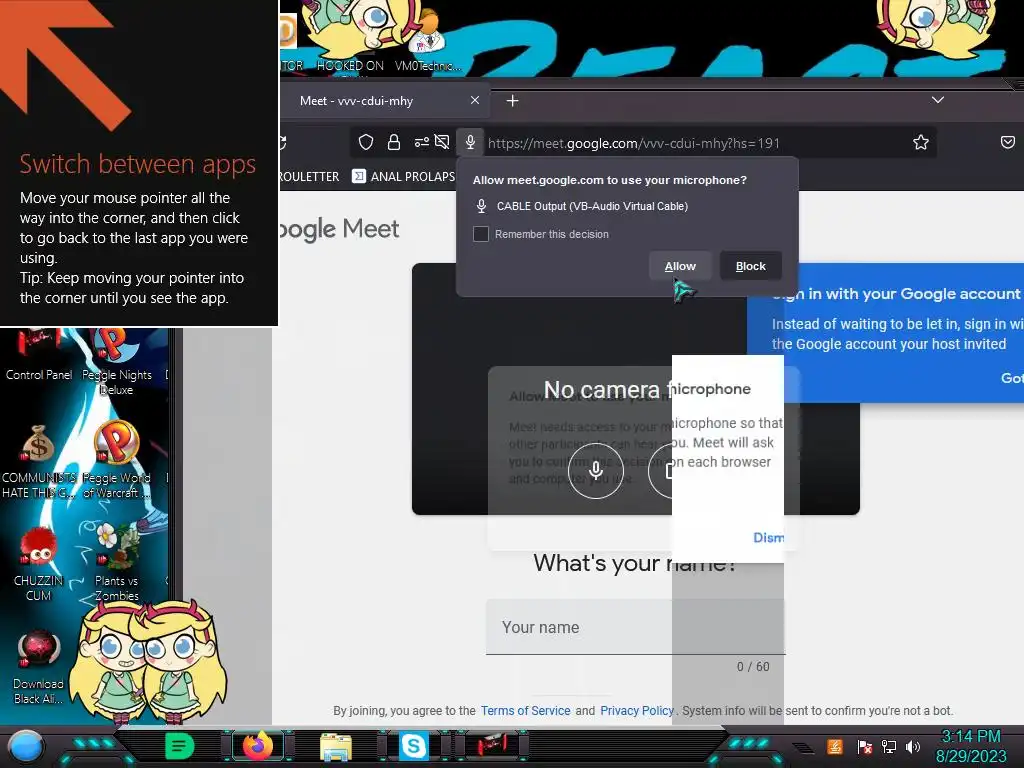
Task: Open Pocket save icon in Firefox toolbar
Action: point(1008,142)
